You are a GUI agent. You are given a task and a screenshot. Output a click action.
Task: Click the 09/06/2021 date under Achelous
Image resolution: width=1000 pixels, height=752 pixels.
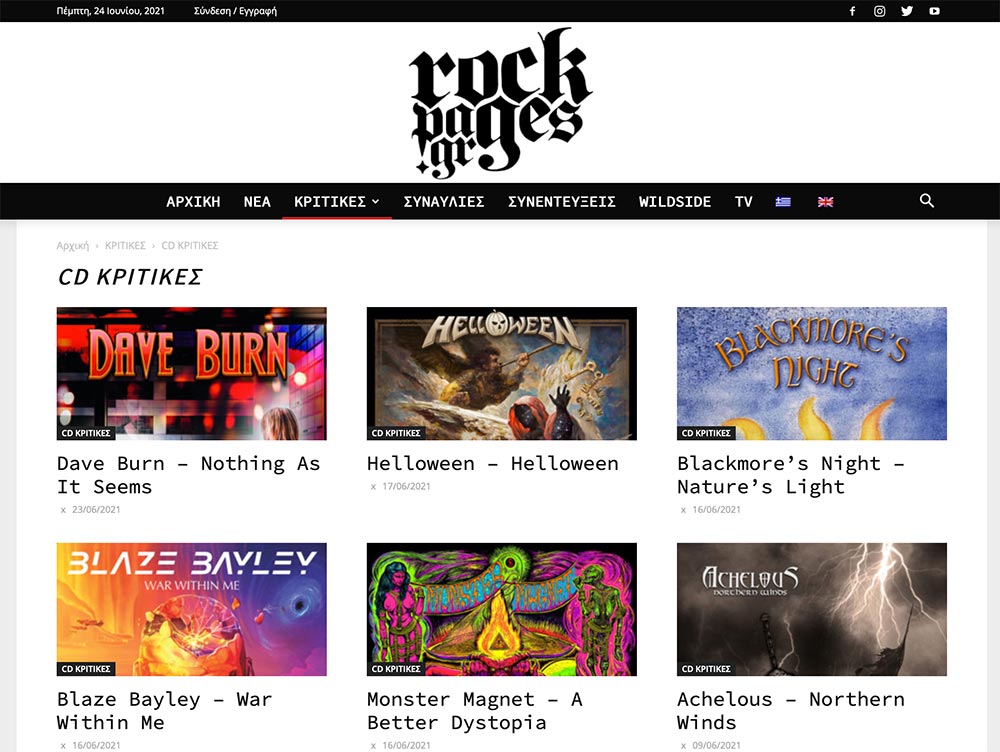point(716,745)
